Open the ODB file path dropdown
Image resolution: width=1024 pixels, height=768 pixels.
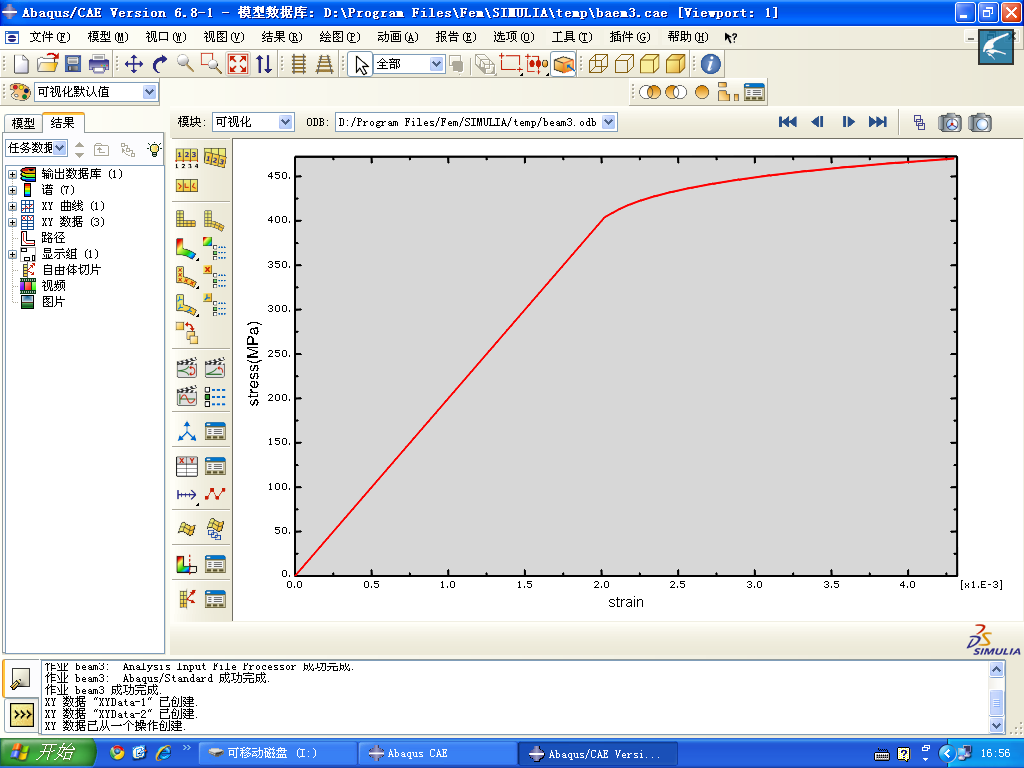click(x=608, y=122)
